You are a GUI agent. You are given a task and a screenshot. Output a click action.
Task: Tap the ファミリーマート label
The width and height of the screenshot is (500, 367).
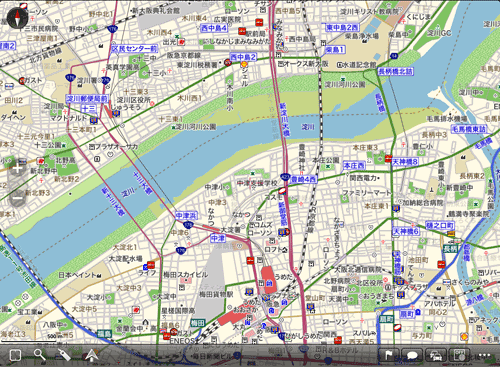(367, 192)
